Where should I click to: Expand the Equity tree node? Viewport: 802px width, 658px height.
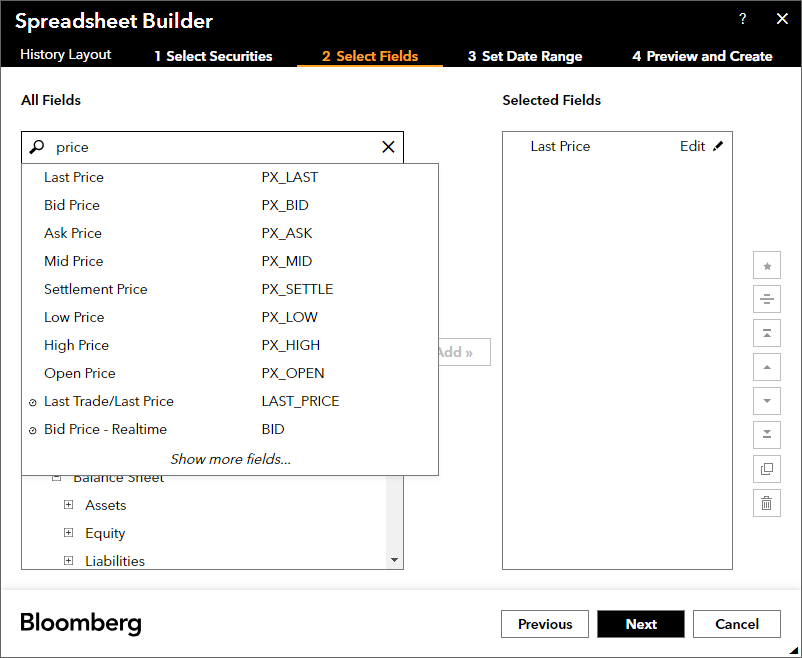pos(68,533)
